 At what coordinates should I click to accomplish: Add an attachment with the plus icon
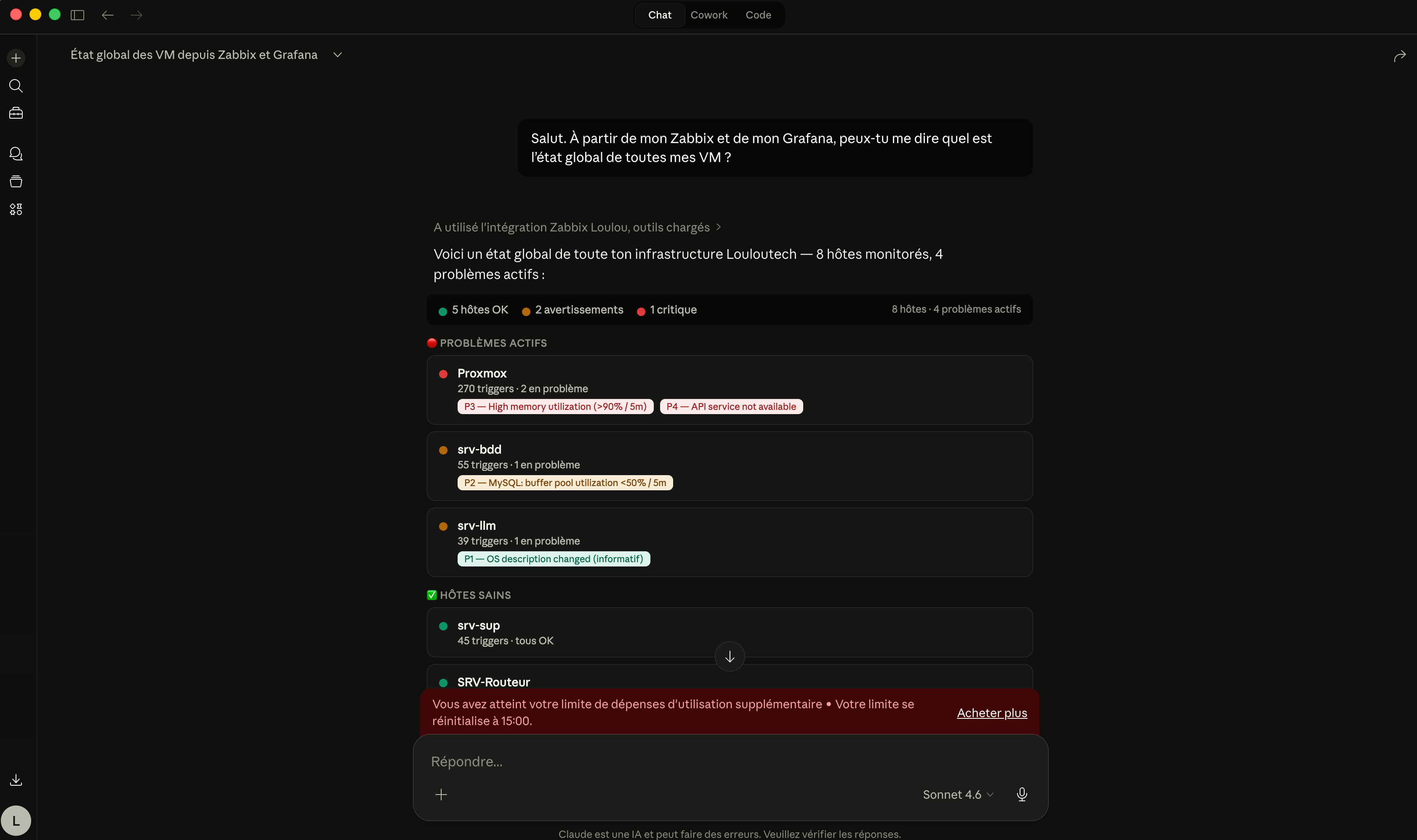tap(441, 794)
